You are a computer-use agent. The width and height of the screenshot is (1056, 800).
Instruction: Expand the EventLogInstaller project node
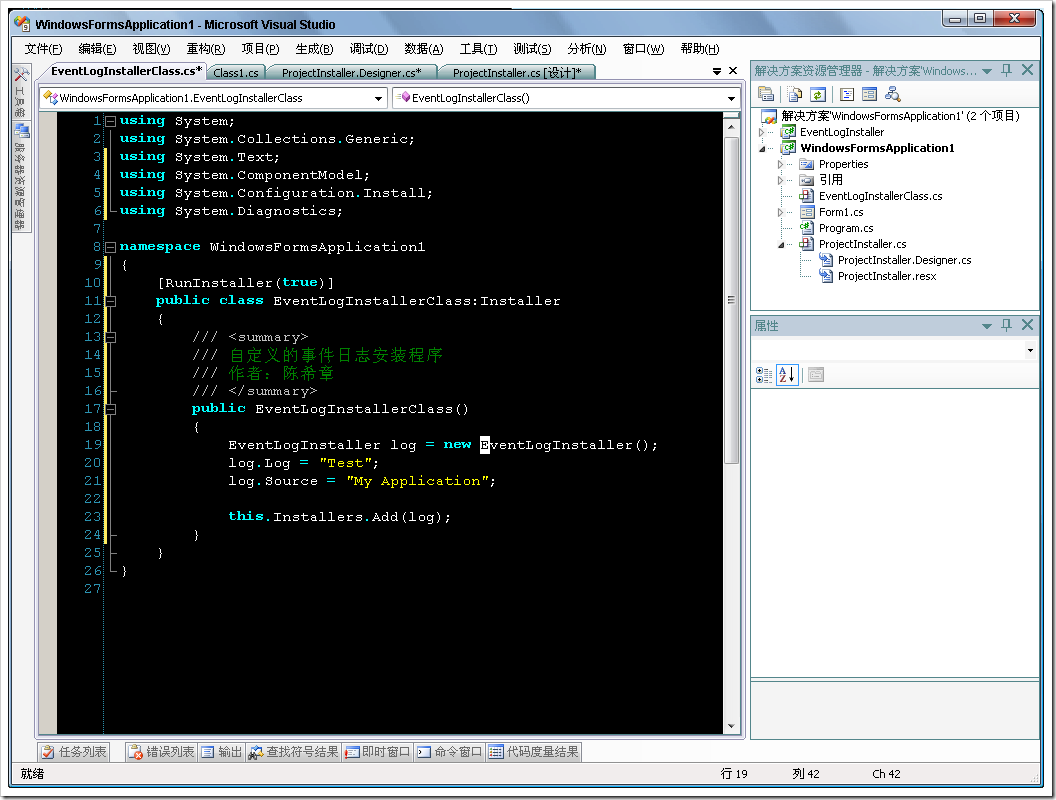tap(762, 133)
